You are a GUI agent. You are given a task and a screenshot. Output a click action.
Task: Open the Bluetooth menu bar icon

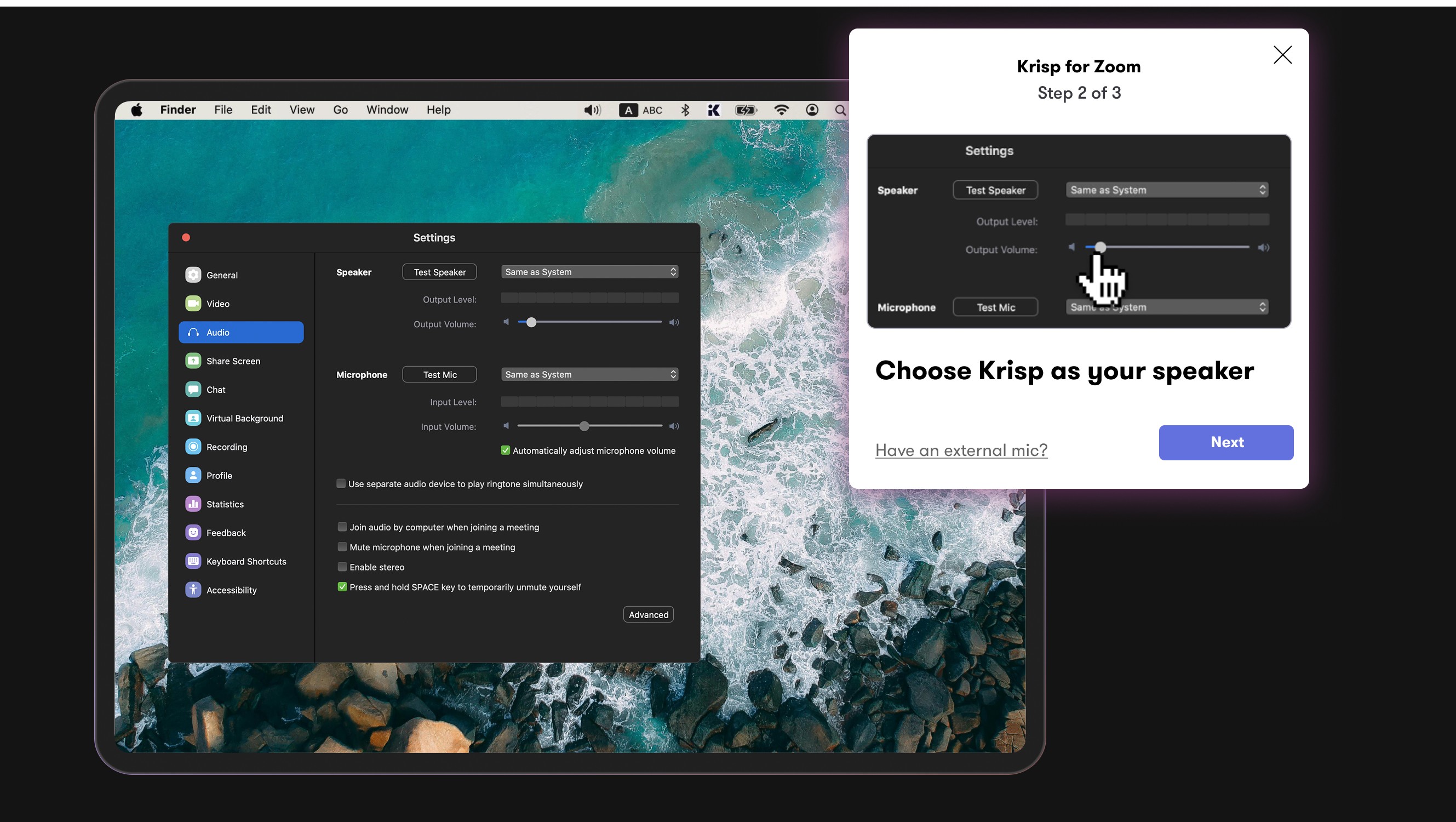click(x=685, y=110)
